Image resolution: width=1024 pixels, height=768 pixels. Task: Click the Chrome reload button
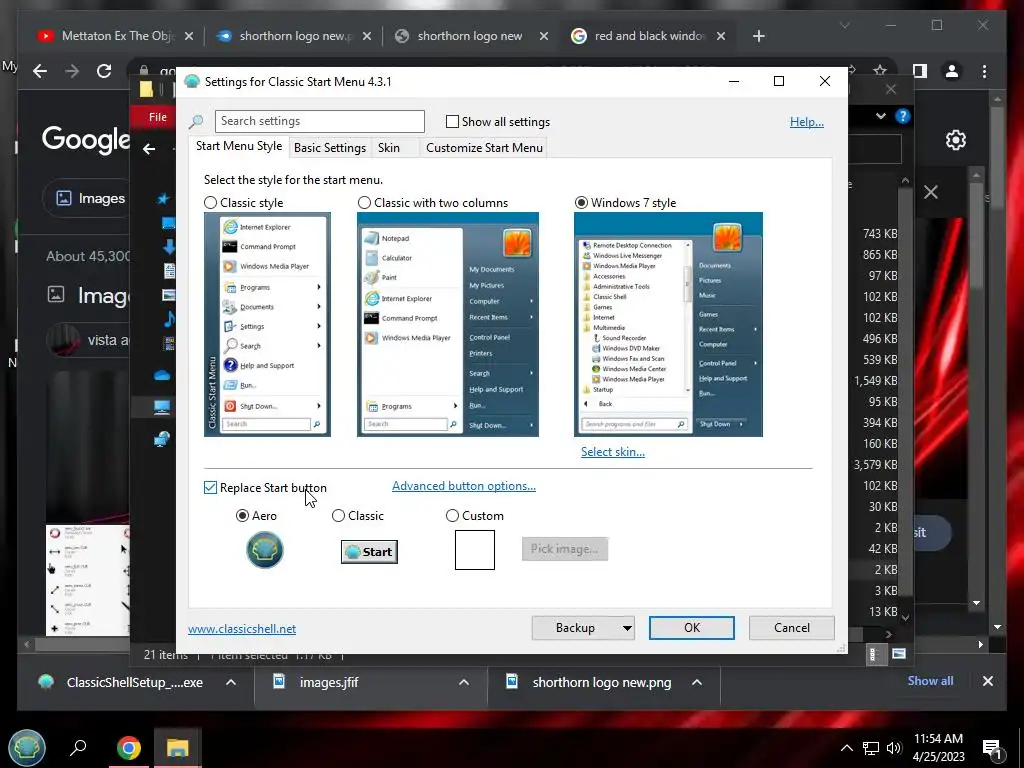coord(104,71)
